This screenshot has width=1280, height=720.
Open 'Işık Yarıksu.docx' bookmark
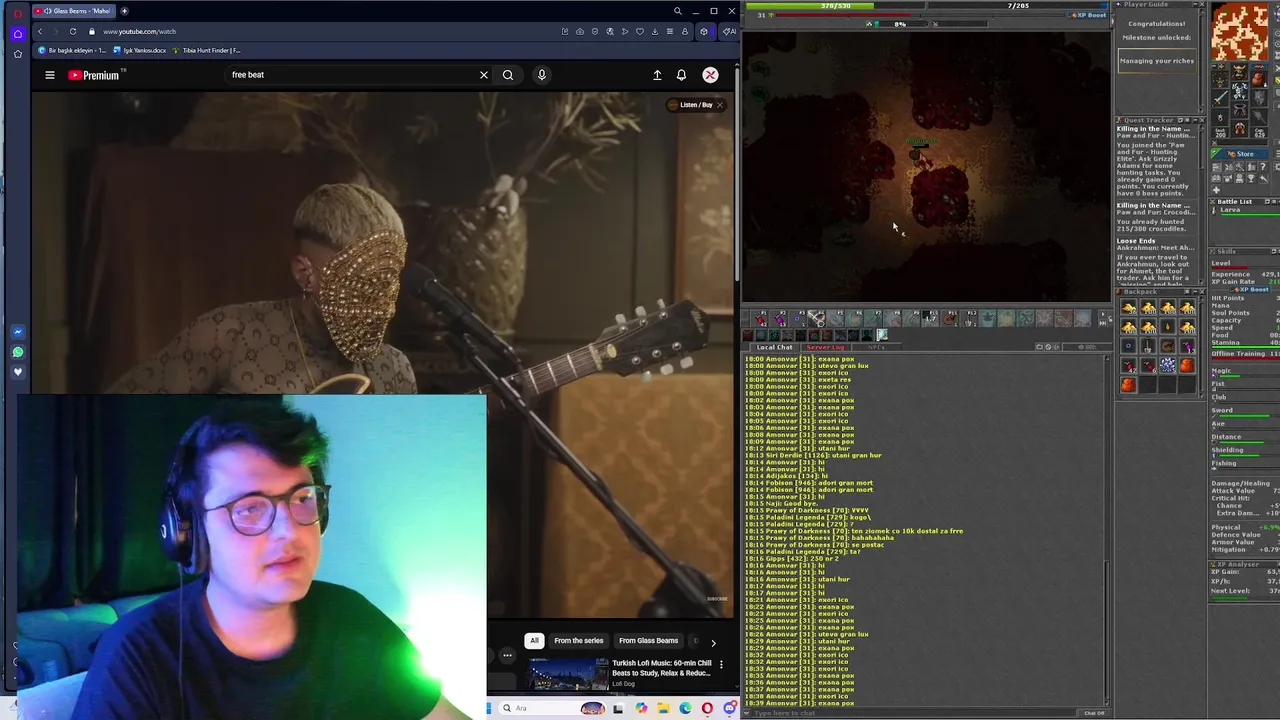pos(140,50)
